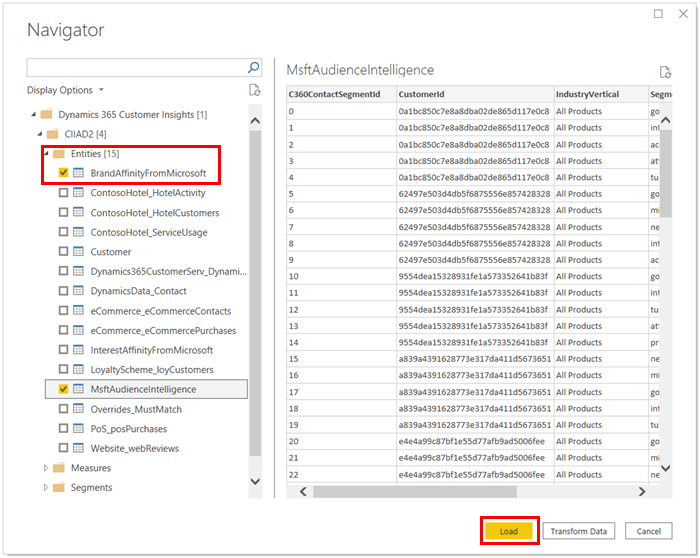Check the Website_webReviews checkbox
Image resolution: width=700 pixels, height=558 pixels.
(x=63, y=448)
